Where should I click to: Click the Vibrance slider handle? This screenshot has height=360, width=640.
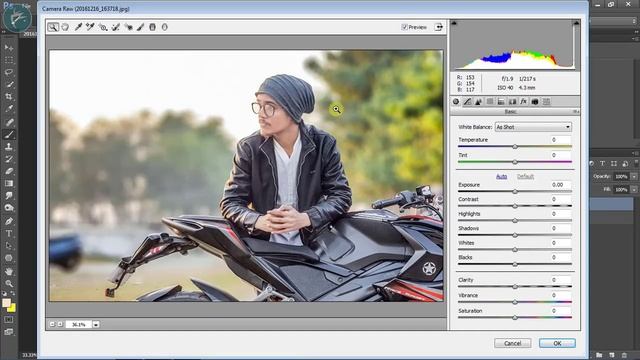tap(515, 302)
